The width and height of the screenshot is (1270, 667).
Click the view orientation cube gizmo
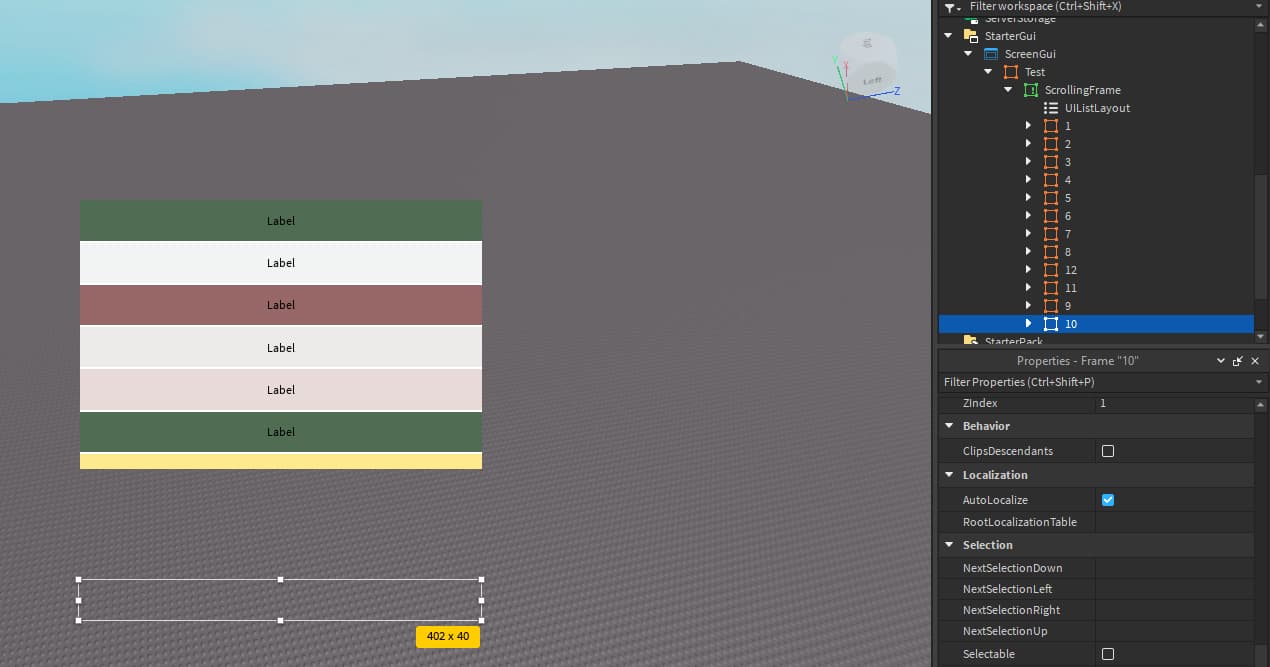(868, 63)
